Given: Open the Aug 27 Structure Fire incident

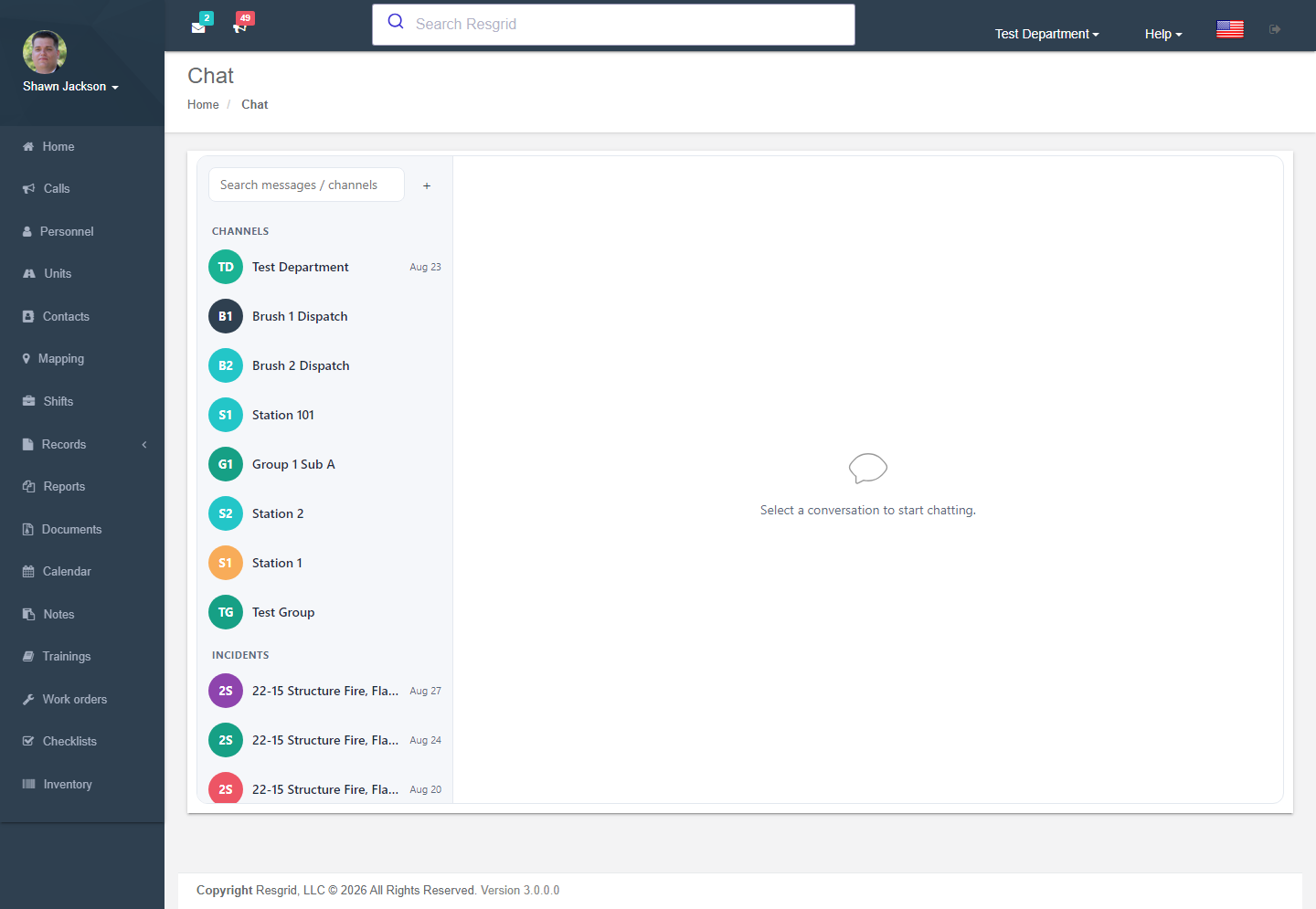Looking at the screenshot, I should 325,691.
